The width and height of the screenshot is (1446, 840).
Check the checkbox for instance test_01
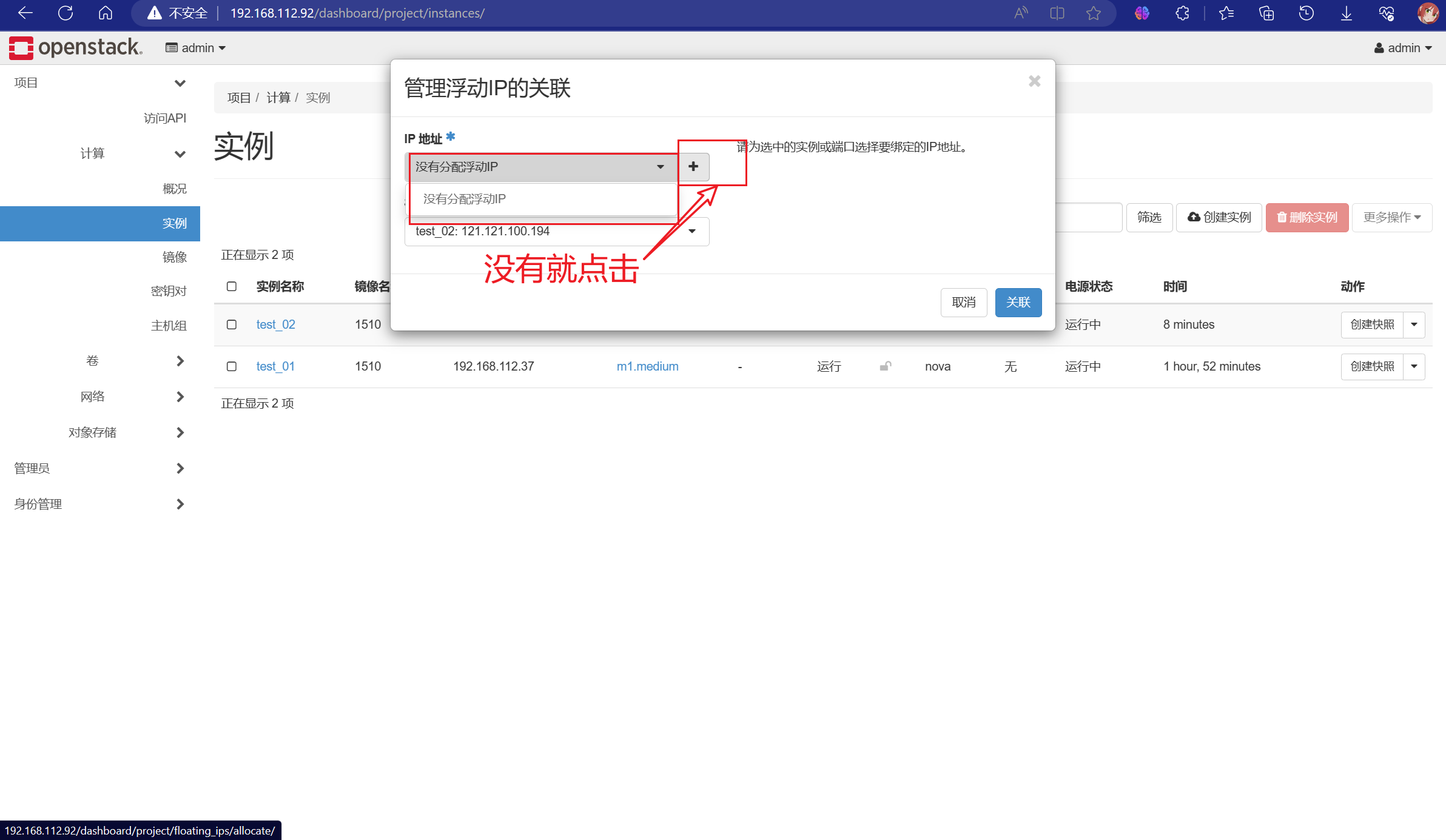click(231, 366)
